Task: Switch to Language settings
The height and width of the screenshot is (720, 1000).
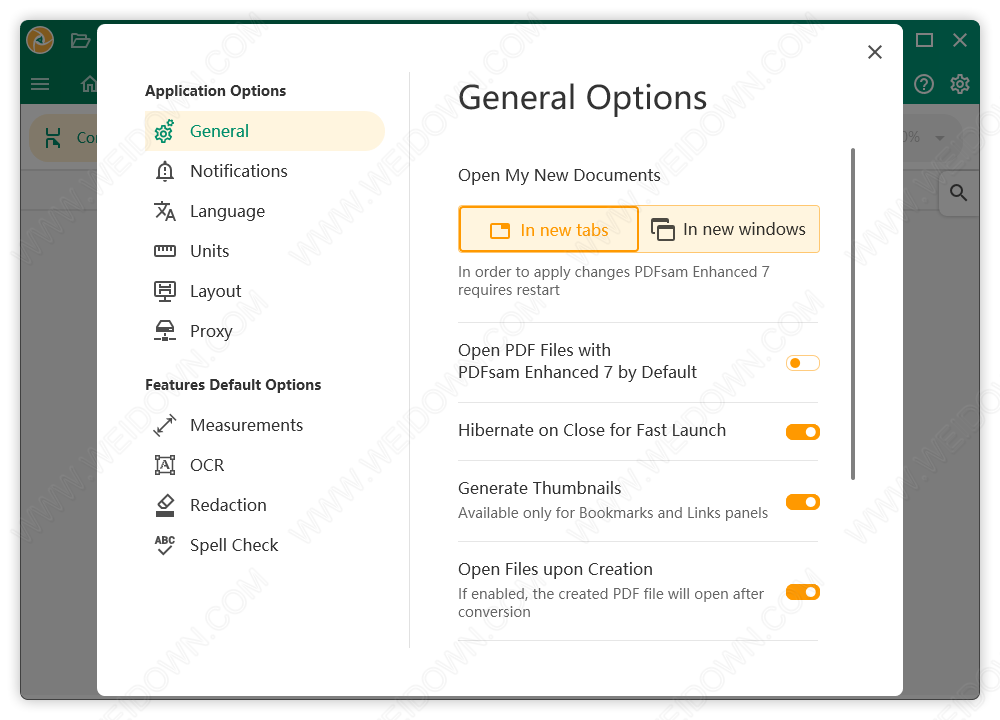Action: [x=265, y=211]
